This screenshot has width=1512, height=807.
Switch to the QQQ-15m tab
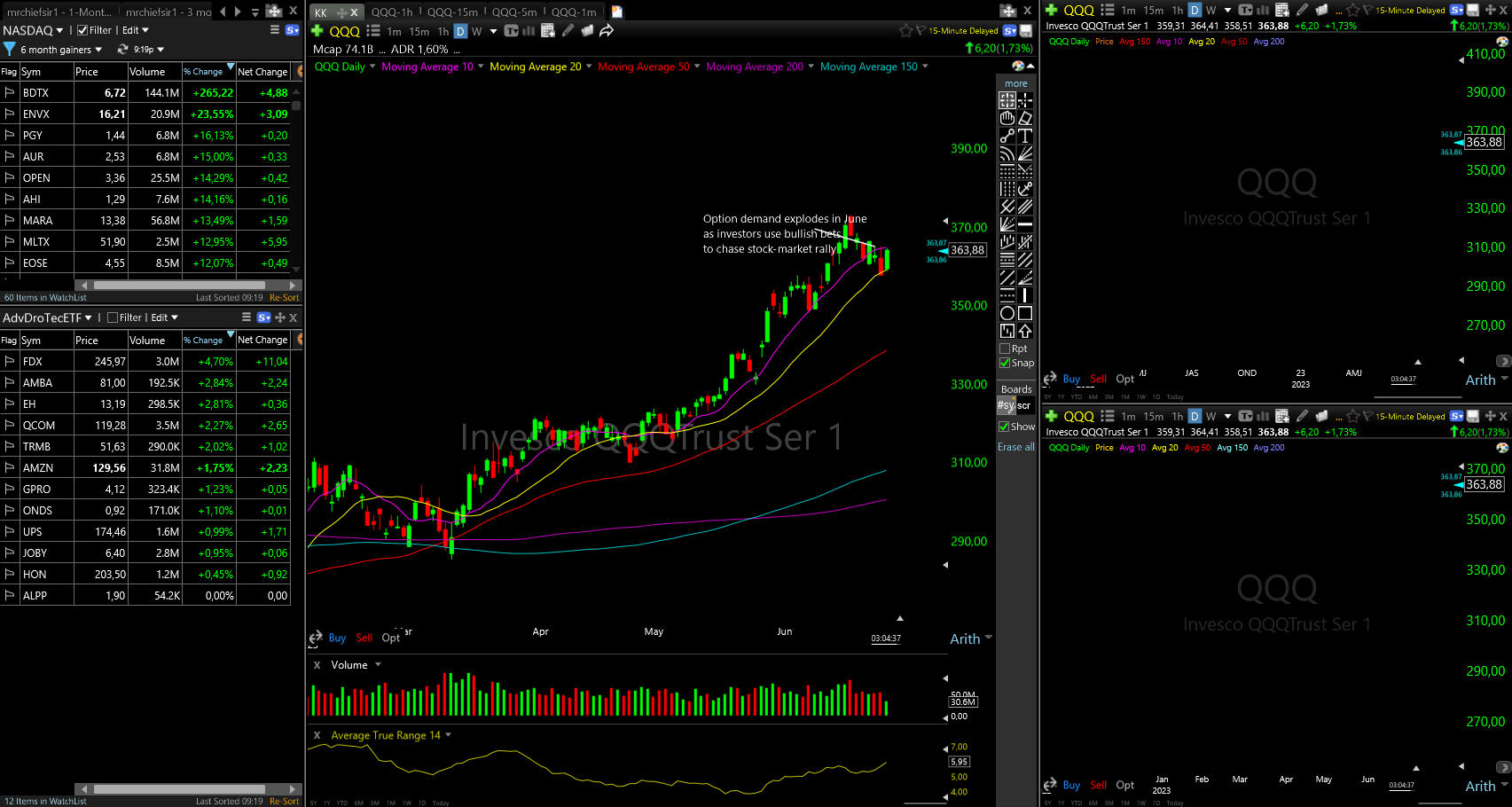(452, 12)
